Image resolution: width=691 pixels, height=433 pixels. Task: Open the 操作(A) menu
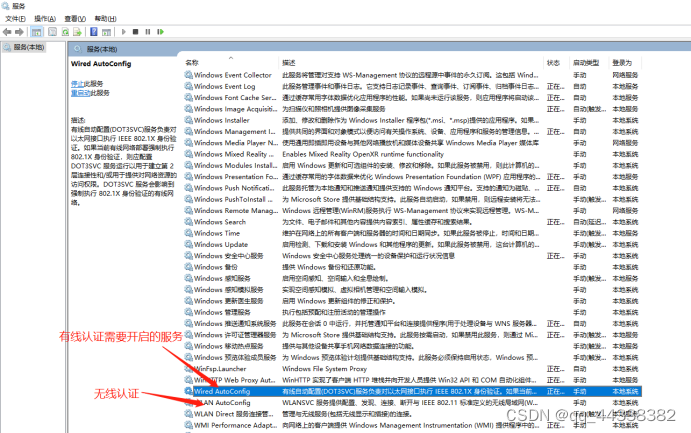45,19
